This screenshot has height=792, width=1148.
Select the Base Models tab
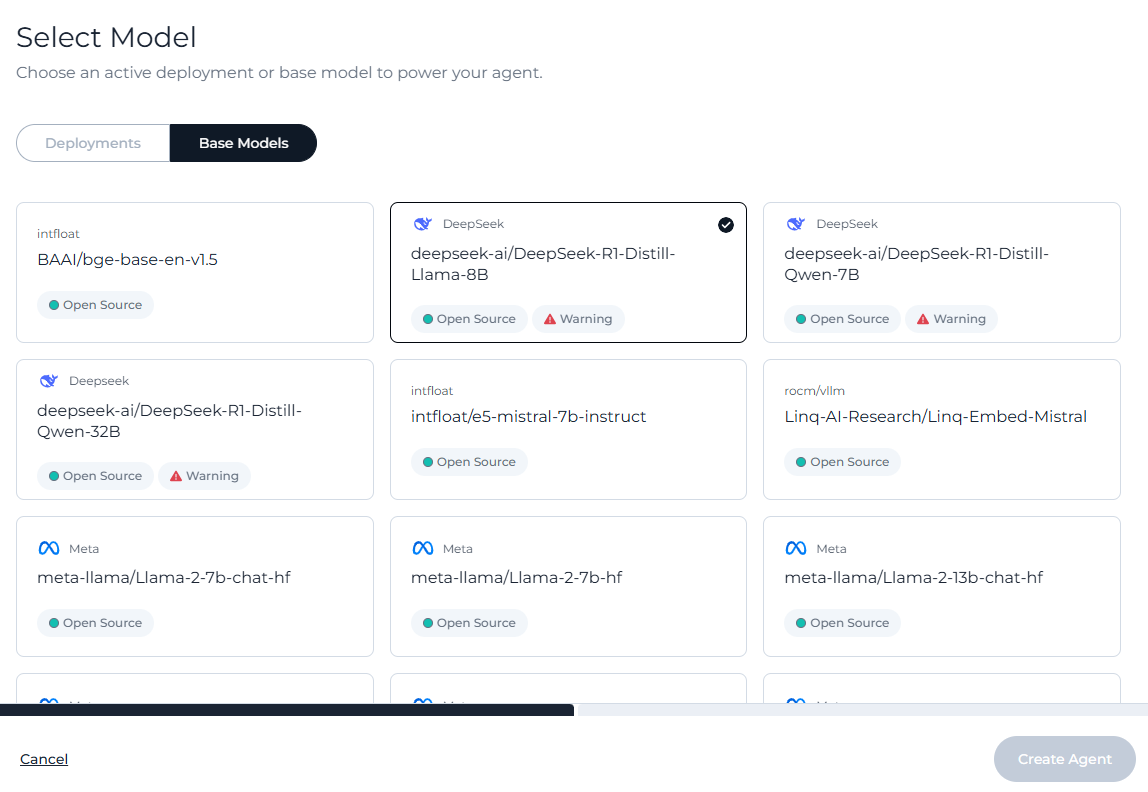[x=243, y=143]
